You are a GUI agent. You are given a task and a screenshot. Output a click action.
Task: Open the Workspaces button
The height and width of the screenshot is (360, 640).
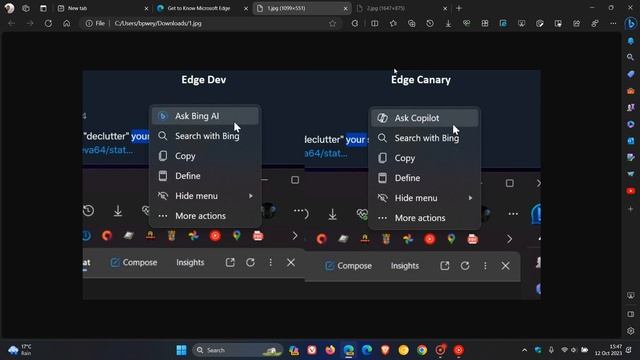click(26, 8)
